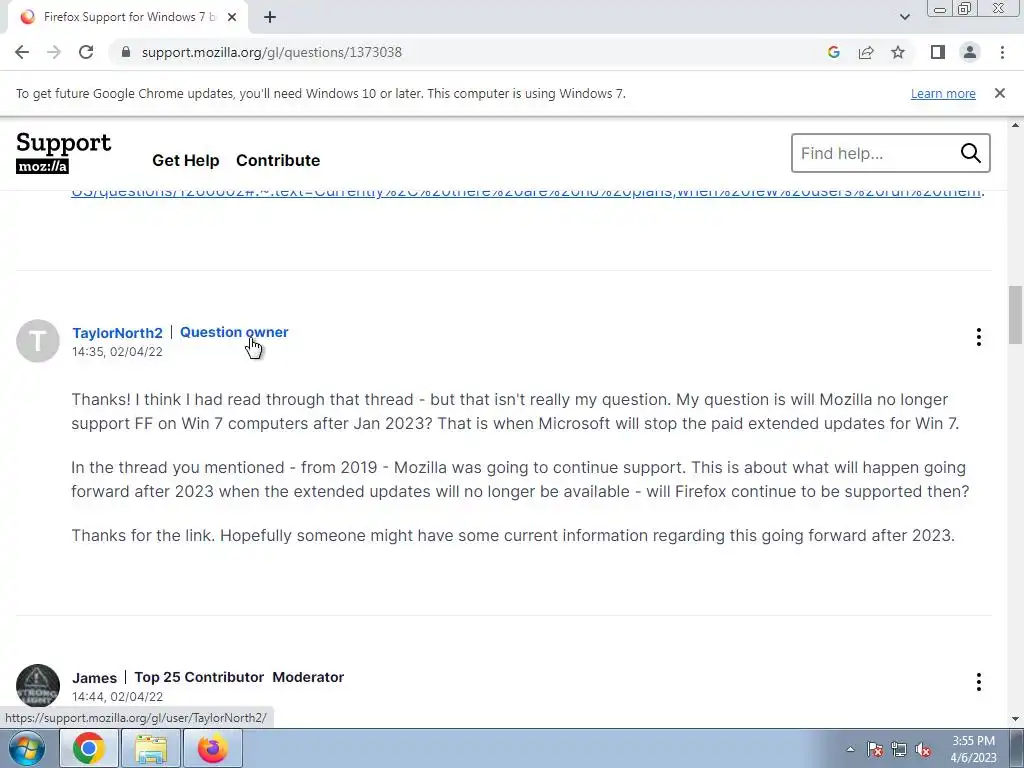Click the address bar URL
Viewport: 1024px width, 768px height.
[x=272, y=52]
